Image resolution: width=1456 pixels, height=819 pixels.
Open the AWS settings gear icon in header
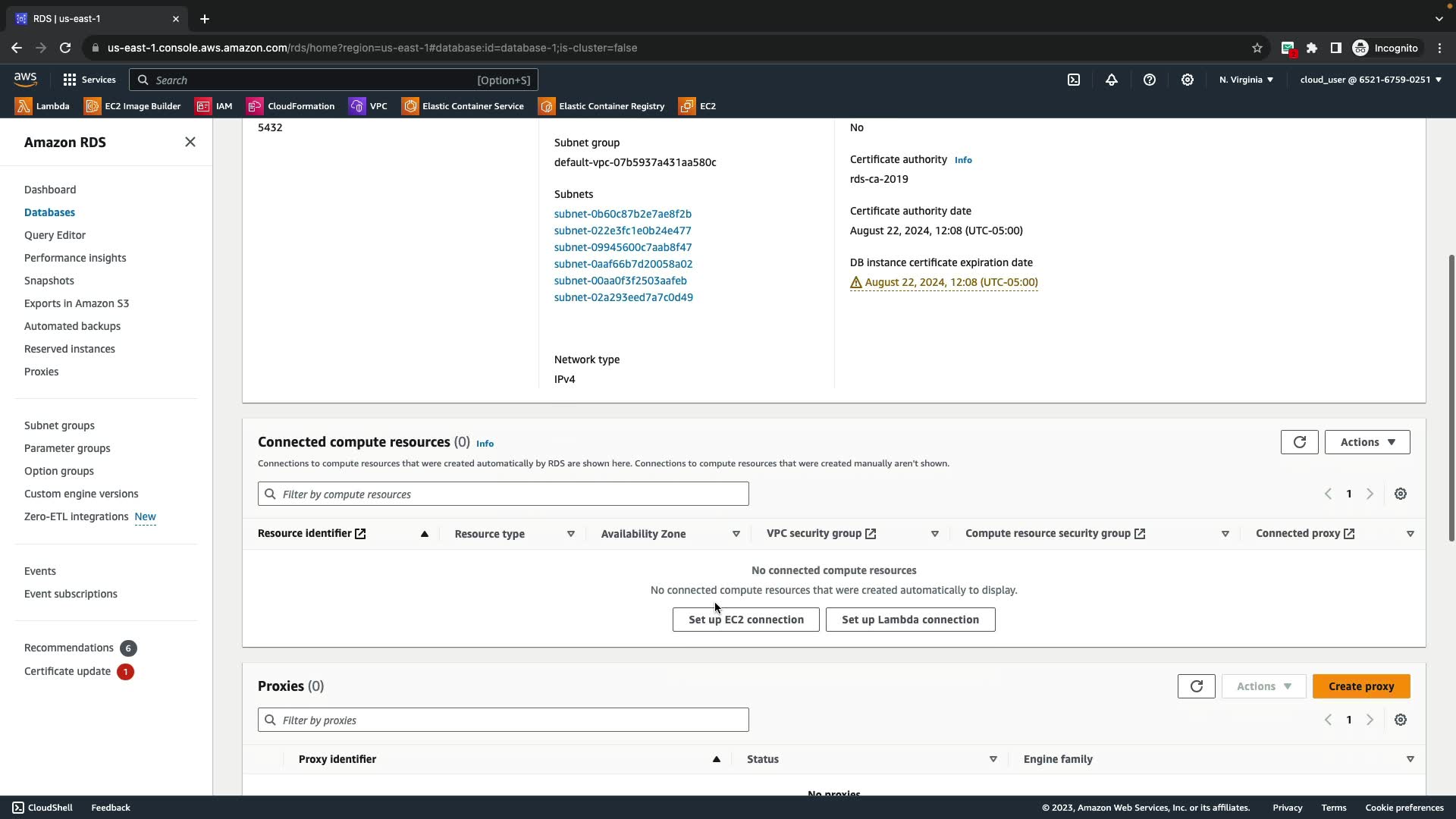pyautogui.click(x=1188, y=80)
